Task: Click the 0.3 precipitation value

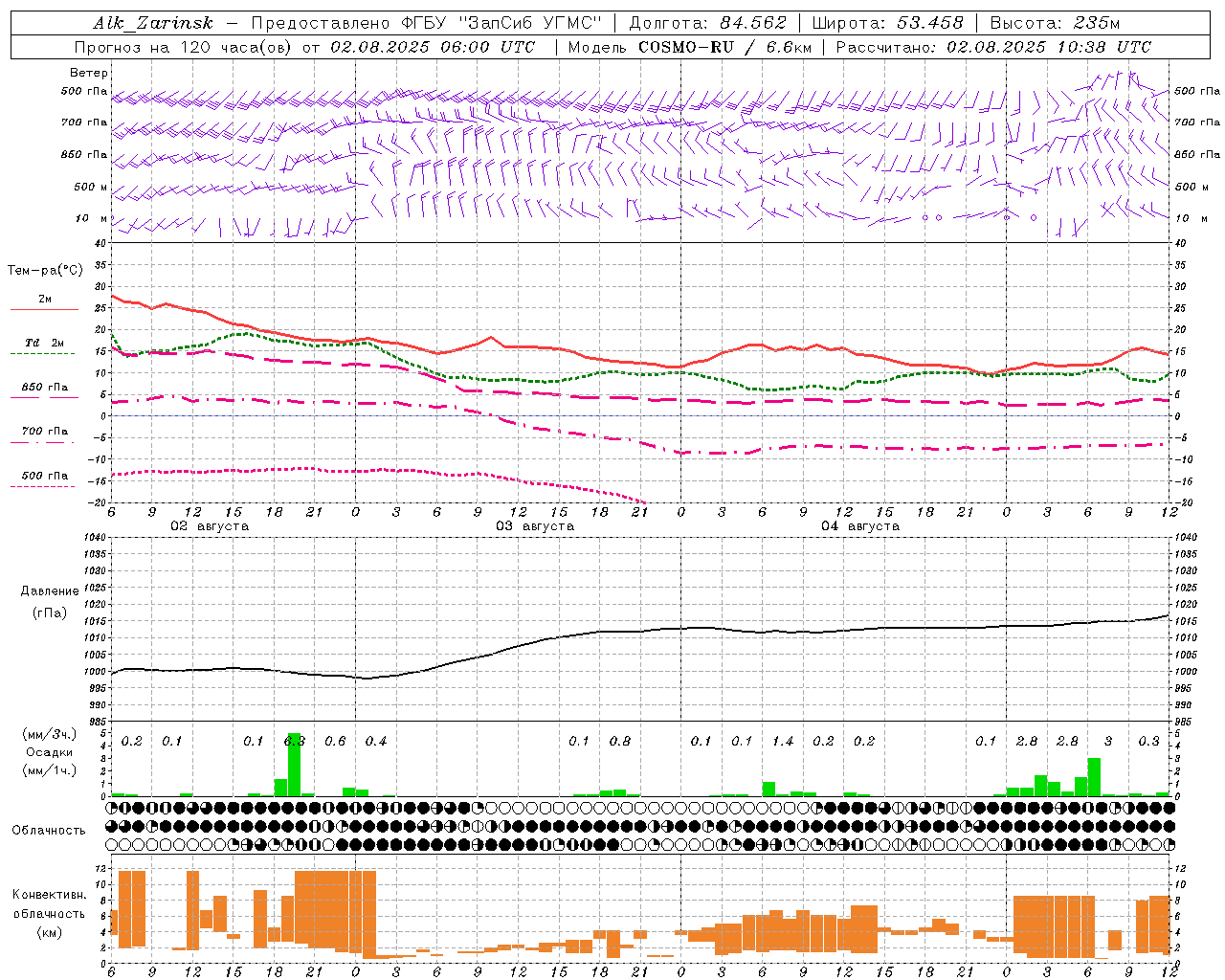Action: tap(1148, 741)
